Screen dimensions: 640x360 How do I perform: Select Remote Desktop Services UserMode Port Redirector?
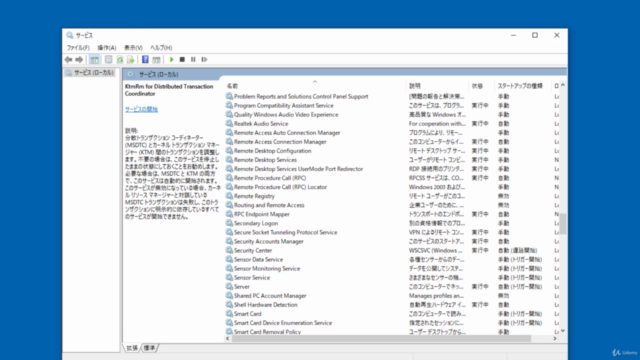[298, 169]
